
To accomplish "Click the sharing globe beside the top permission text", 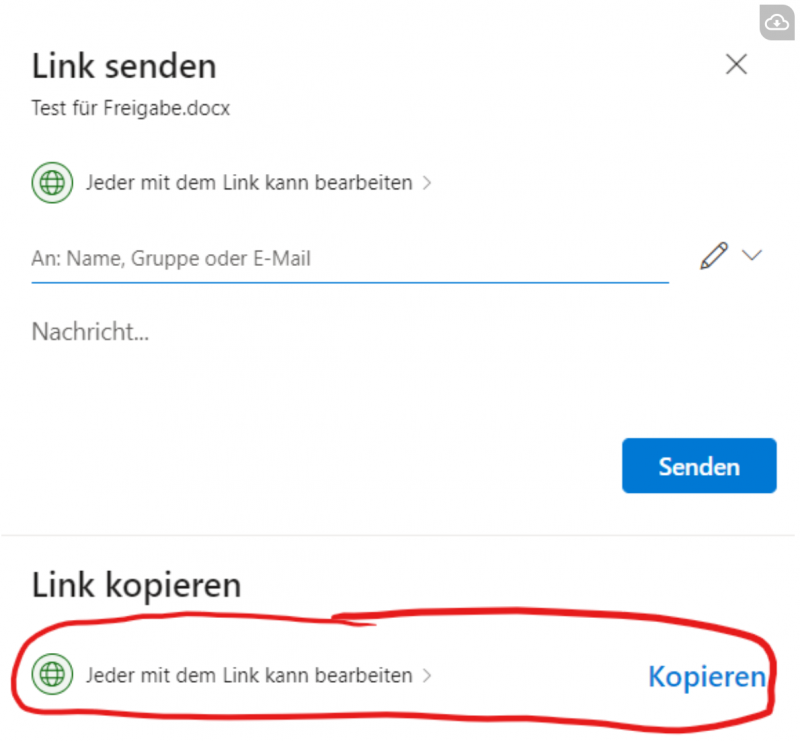I will pos(51,182).
